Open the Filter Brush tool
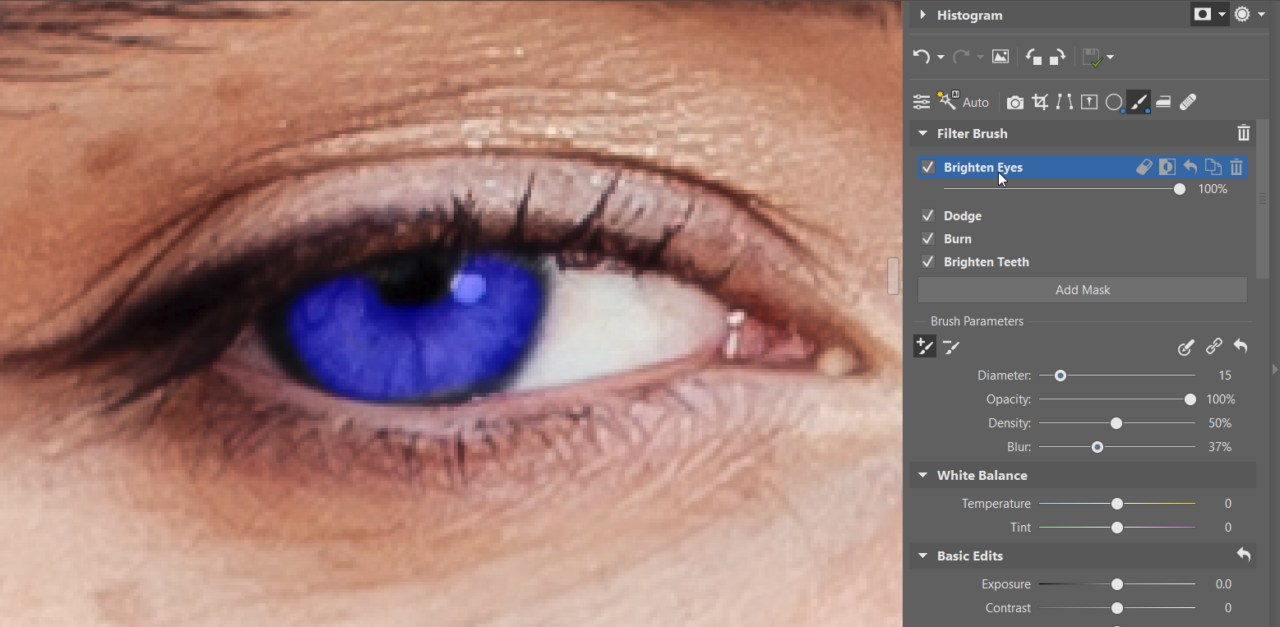 [x=1139, y=101]
